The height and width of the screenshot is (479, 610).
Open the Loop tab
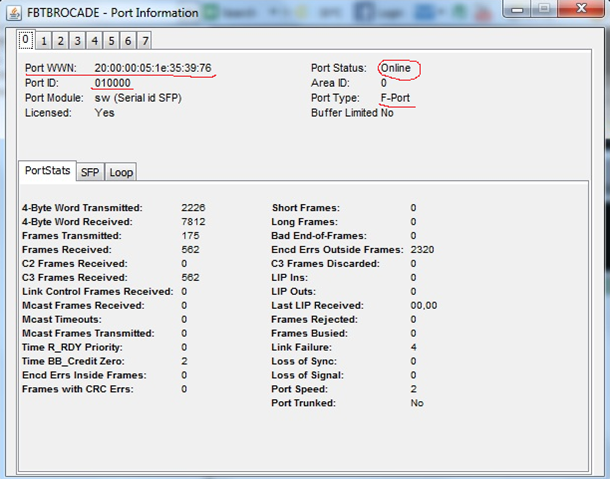coord(121,172)
